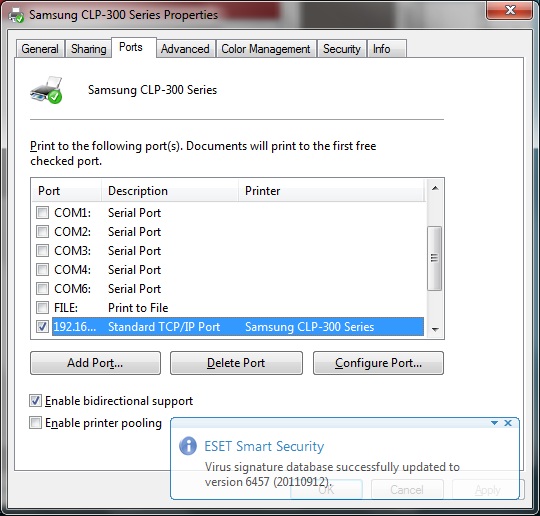The image size is (540, 516).
Task: Switch to the Advanced tab
Action: tap(185, 49)
